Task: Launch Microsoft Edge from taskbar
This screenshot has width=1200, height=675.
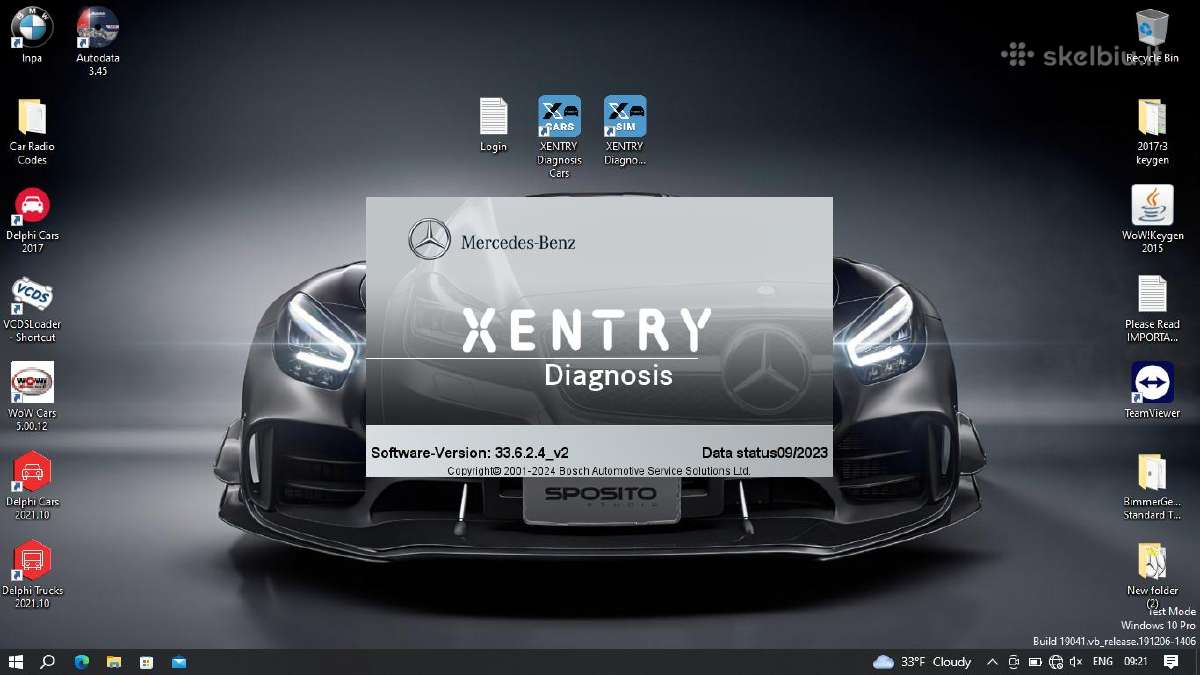Action: coord(82,662)
